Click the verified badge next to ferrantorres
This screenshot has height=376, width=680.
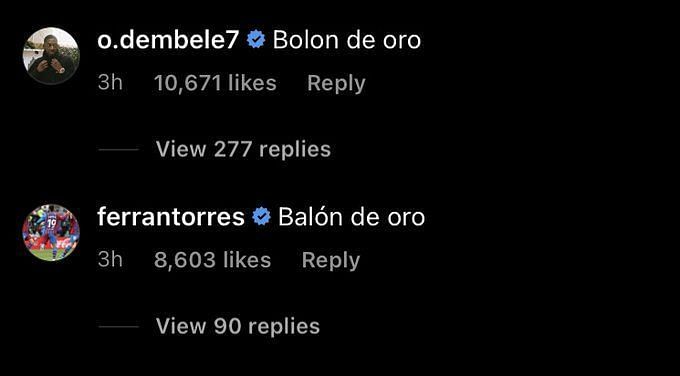point(262,216)
